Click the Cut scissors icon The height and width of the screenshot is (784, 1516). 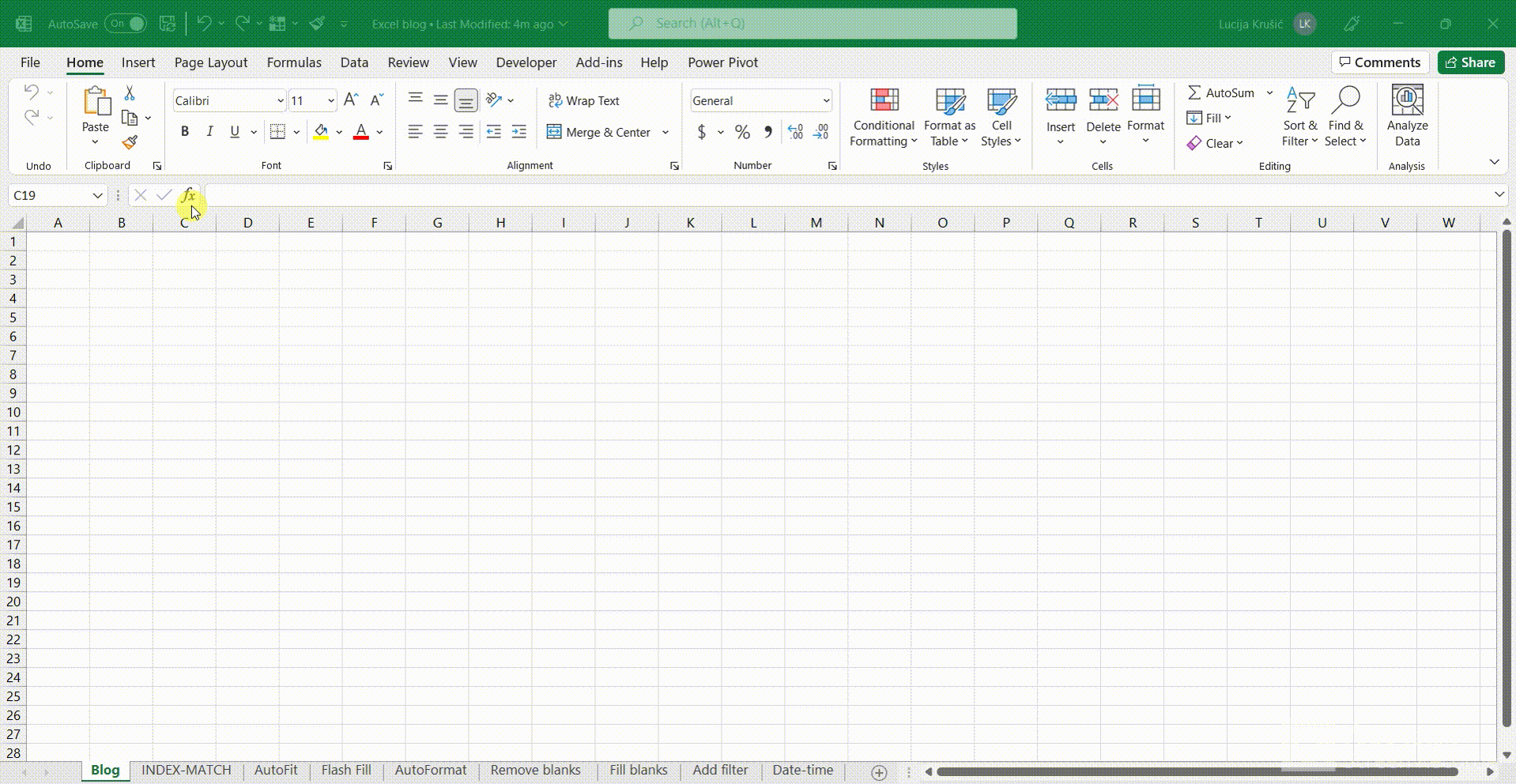[x=130, y=93]
